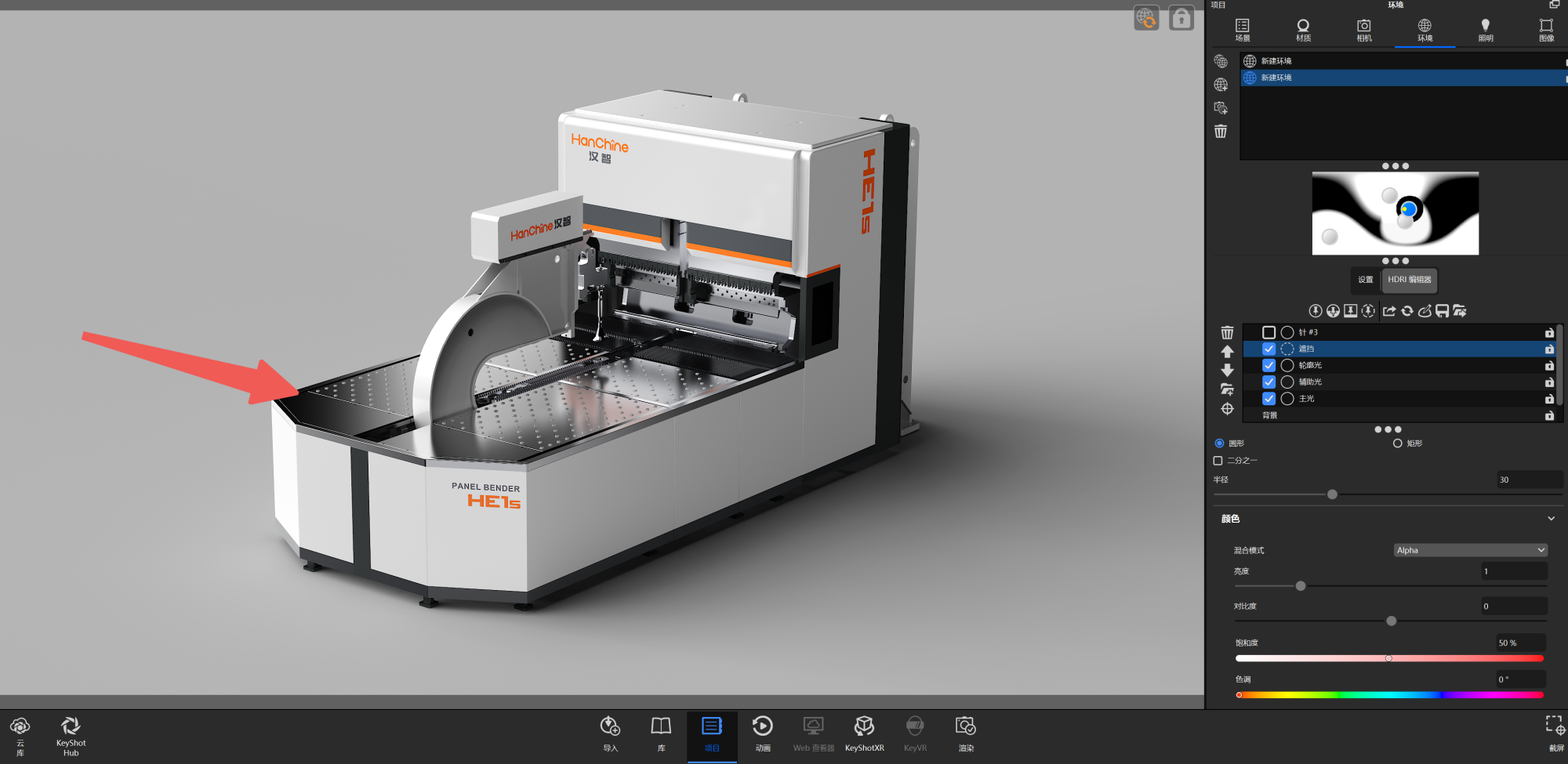The width and height of the screenshot is (1568, 764).
Task: Open the KeyShotXR tool
Action: (x=864, y=733)
